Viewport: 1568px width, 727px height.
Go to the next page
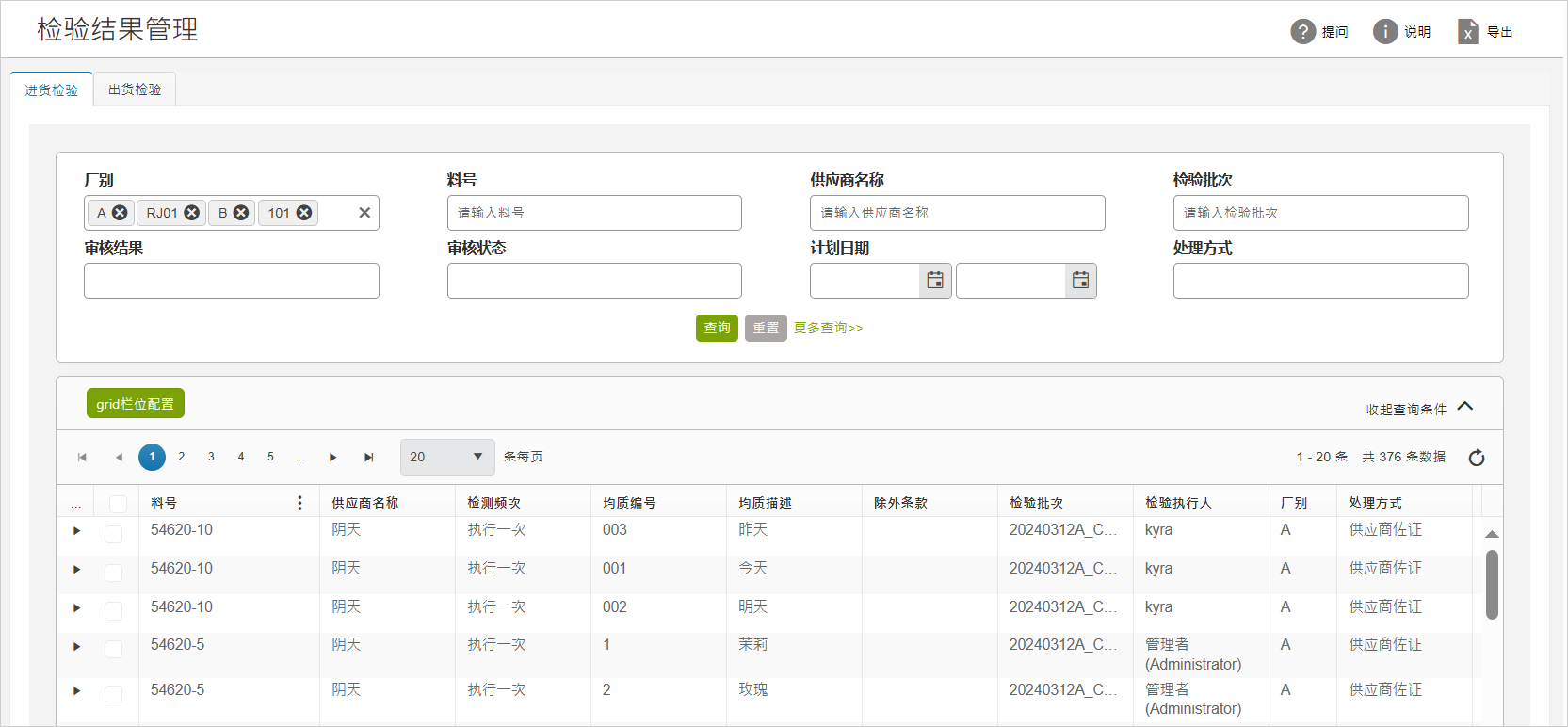point(332,457)
